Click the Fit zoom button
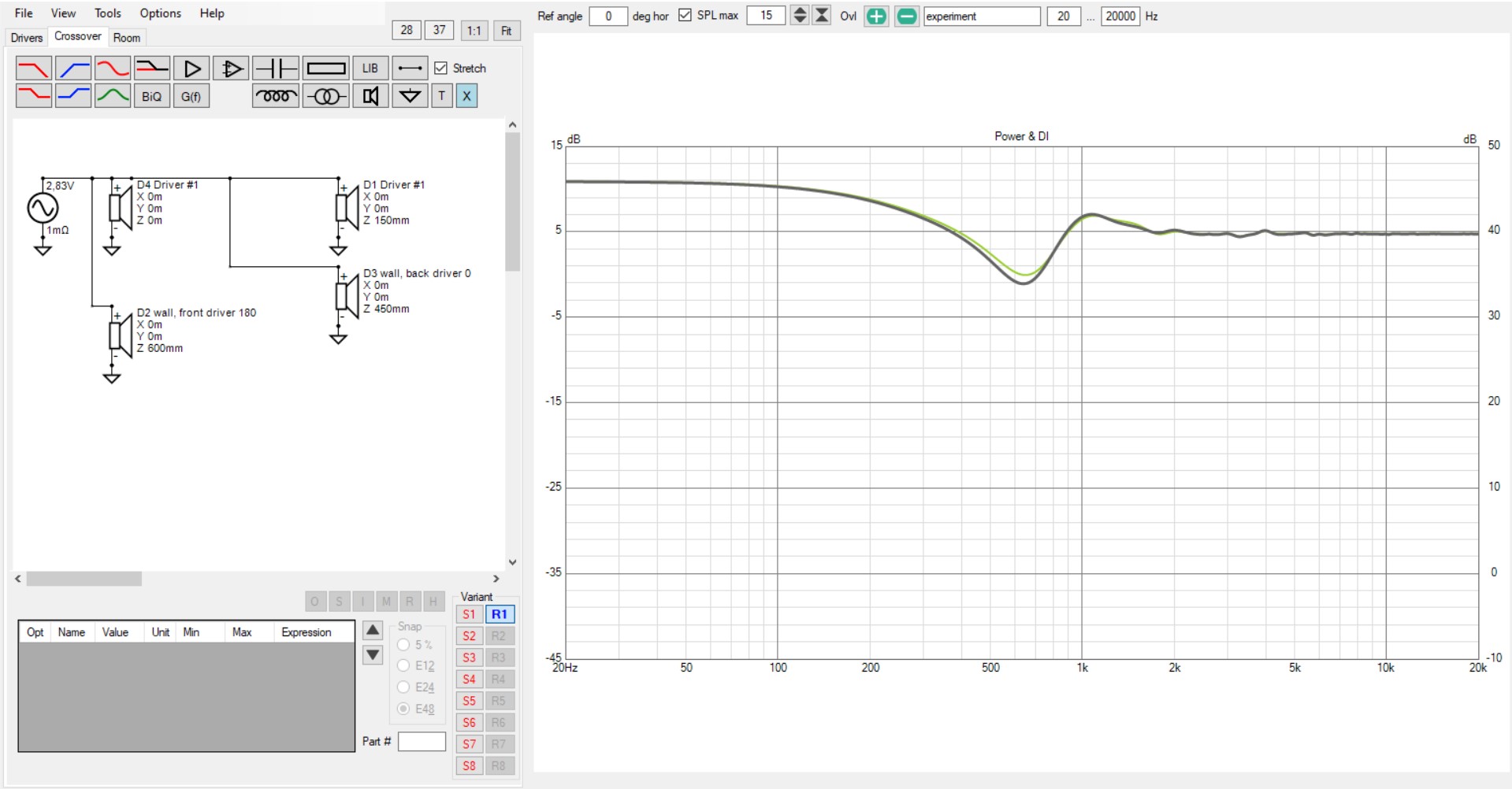This screenshot has height=789, width=1512. click(506, 31)
